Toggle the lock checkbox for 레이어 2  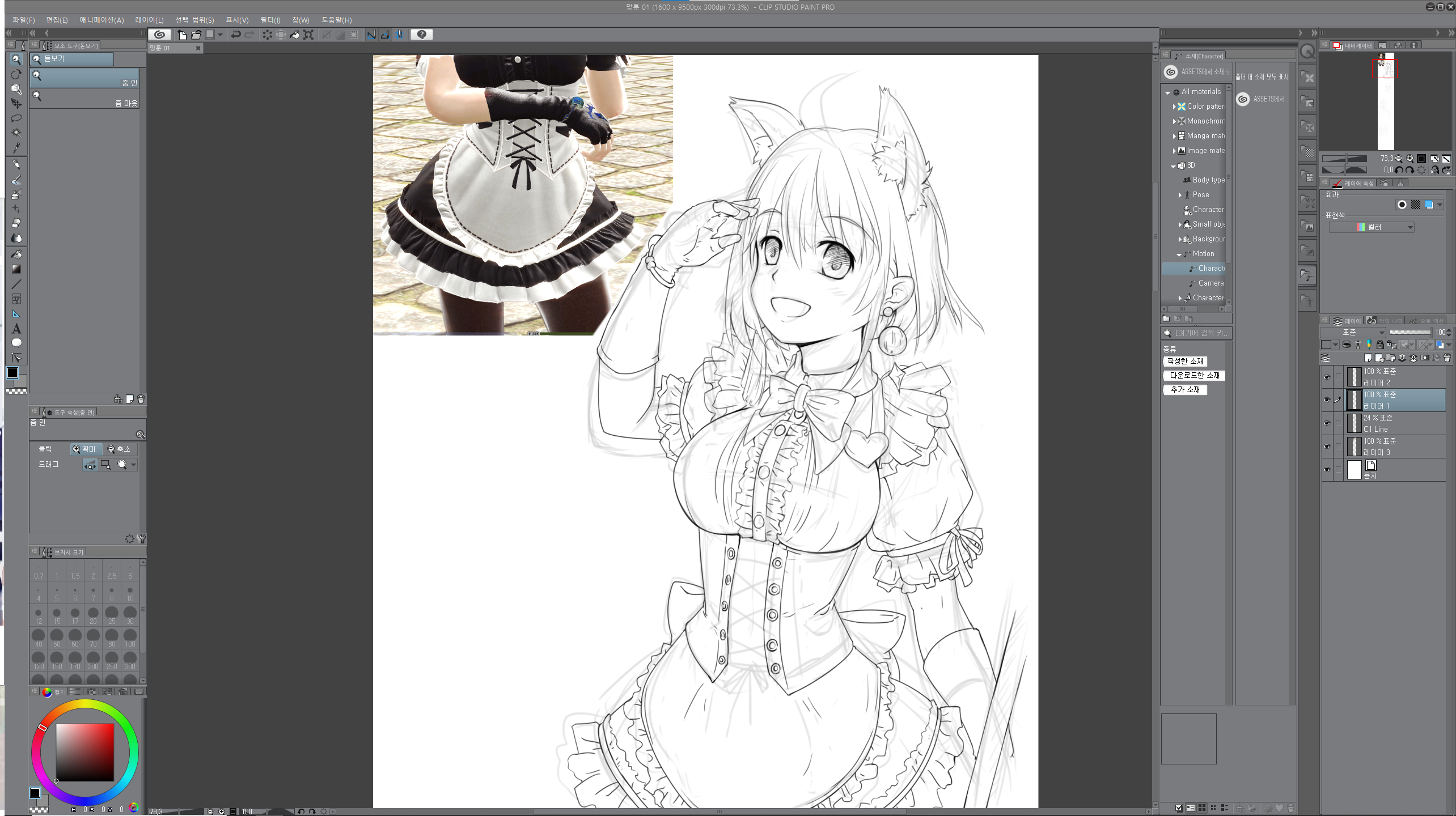point(1339,377)
